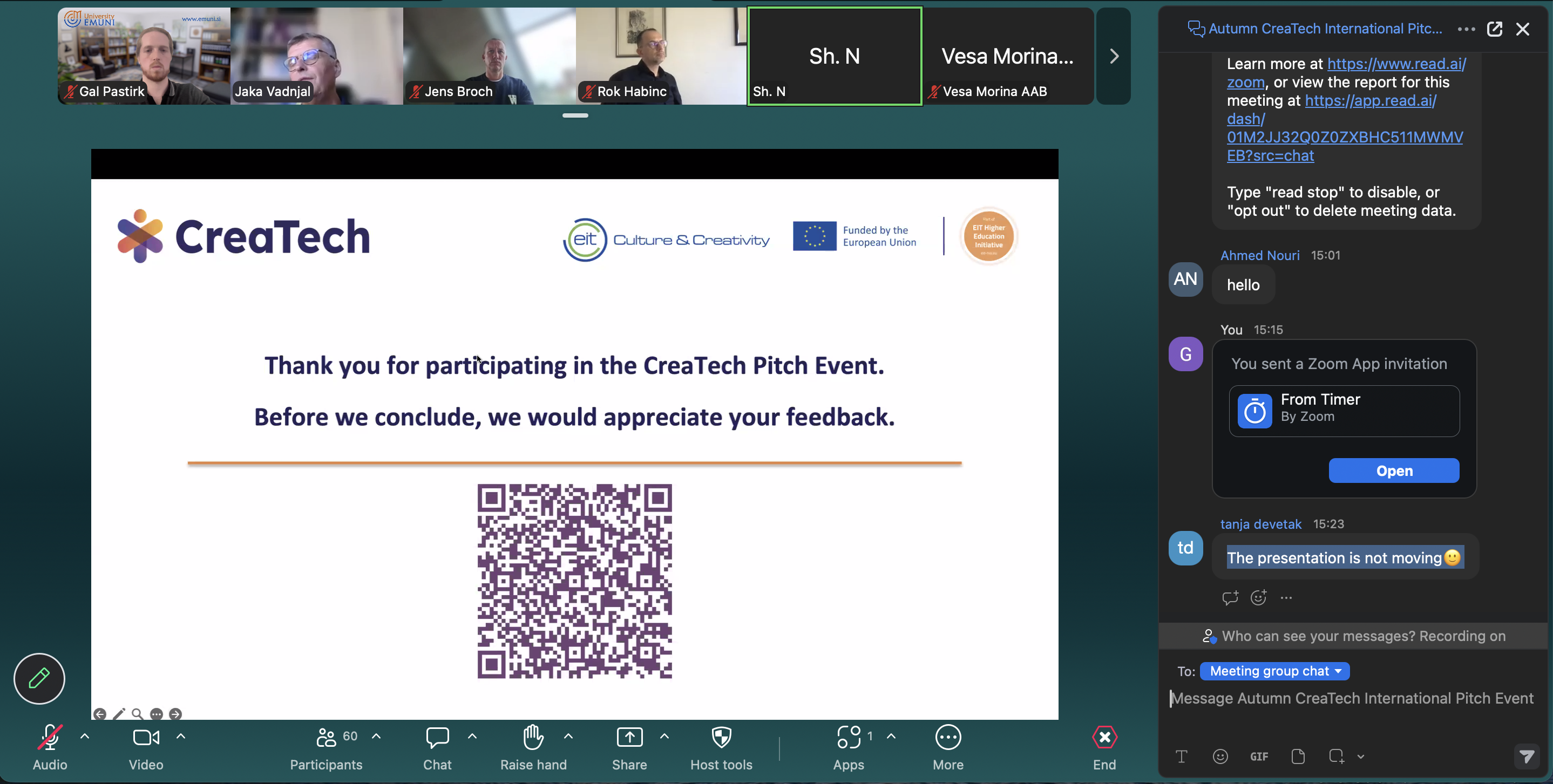Open the emoji picker in chat

[x=1220, y=756]
